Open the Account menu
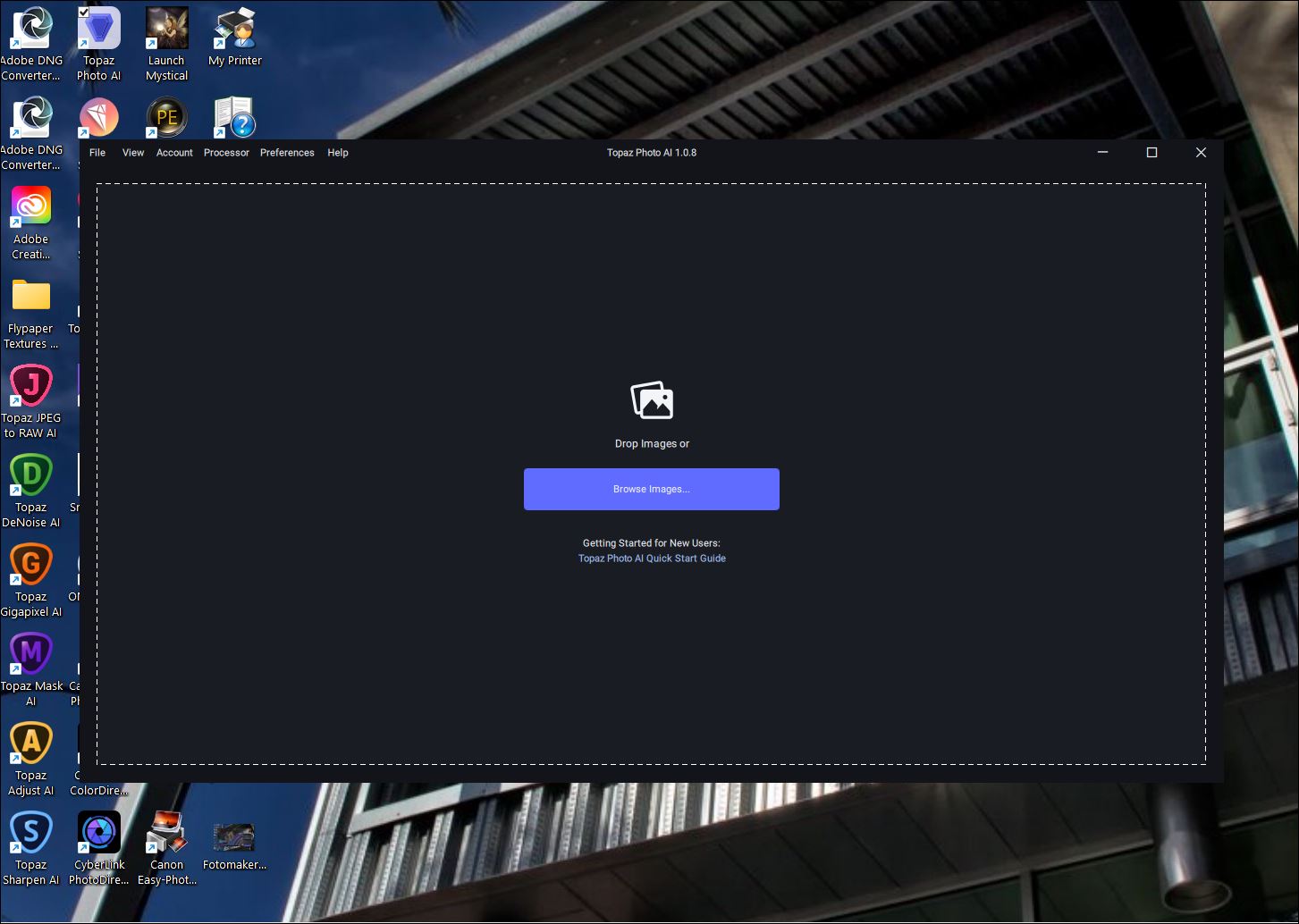Image resolution: width=1299 pixels, height=924 pixels. 174,153
